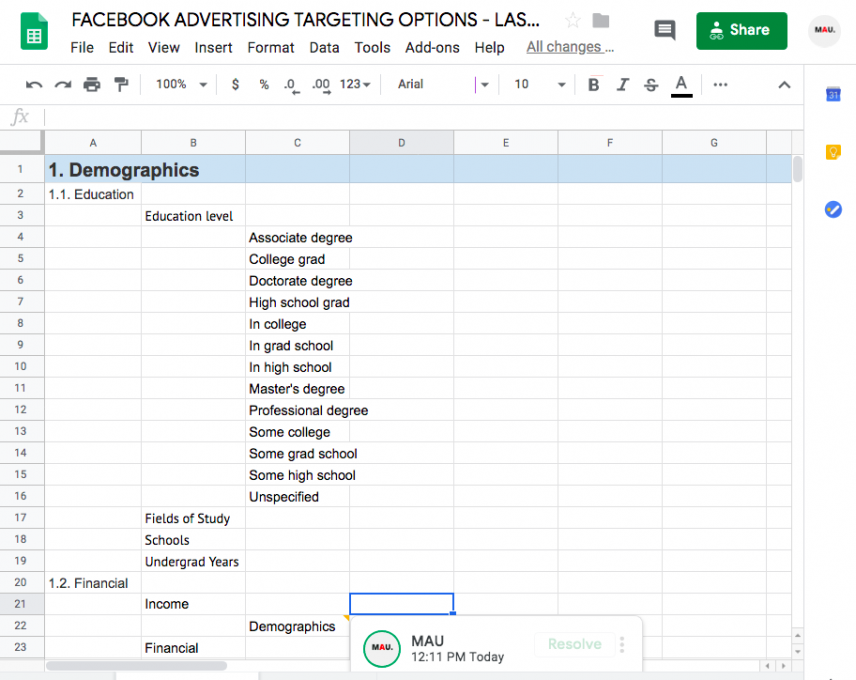
Task: Click the Redo arrow
Action: (63, 85)
